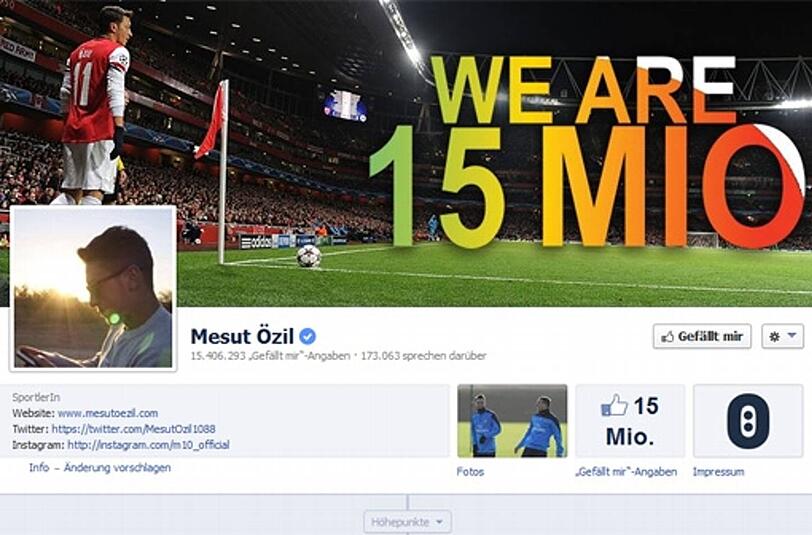Open the Impressum label link

718,472
